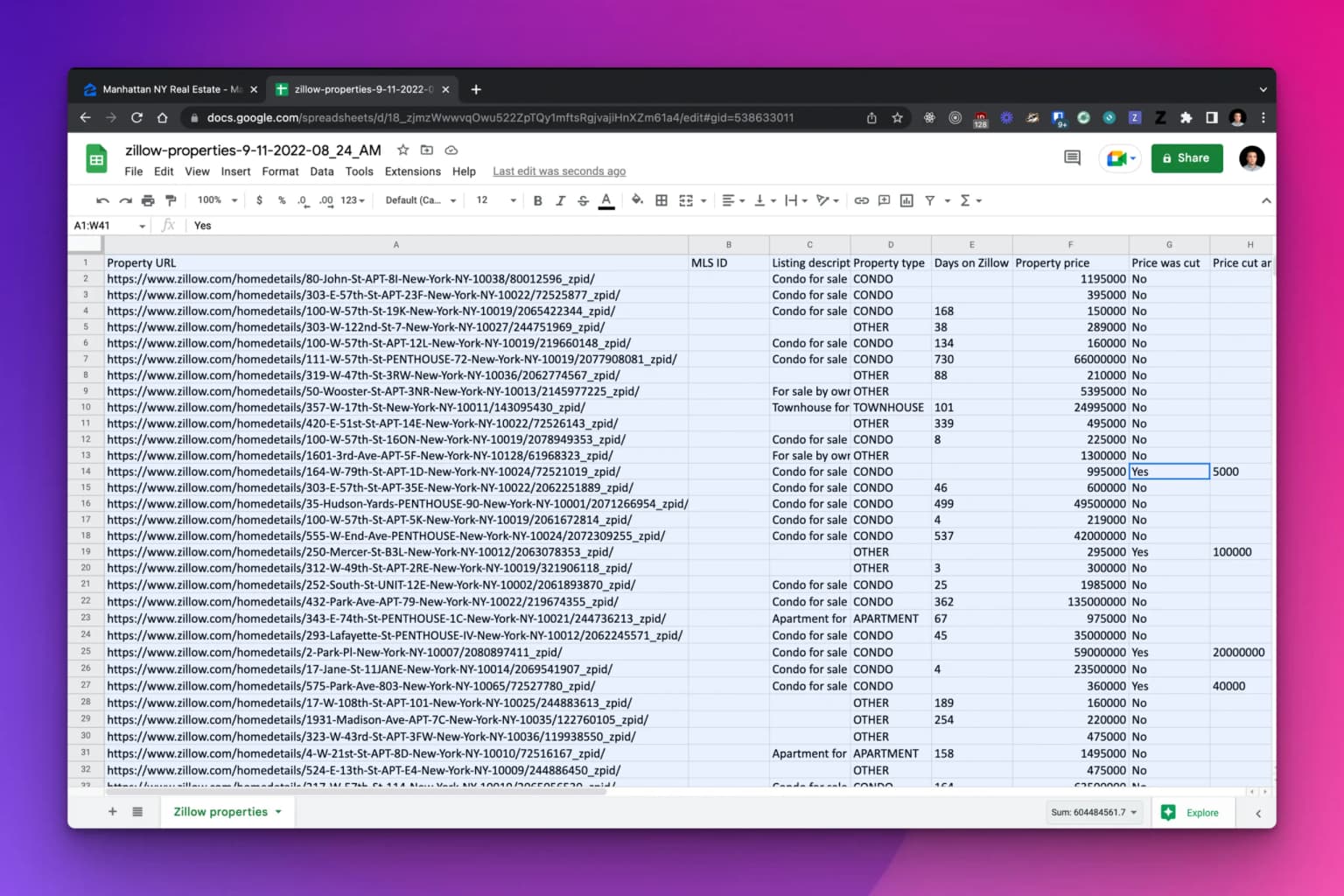This screenshot has height=896, width=1344.
Task: Open the Extensions menu
Action: (413, 171)
